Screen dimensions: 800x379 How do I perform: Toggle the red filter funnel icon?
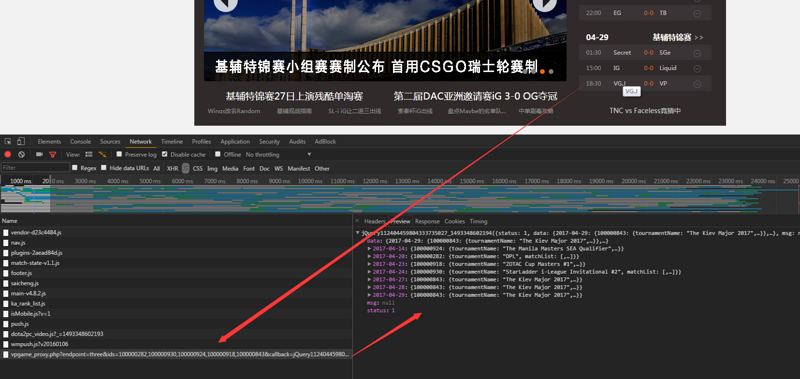53,155
